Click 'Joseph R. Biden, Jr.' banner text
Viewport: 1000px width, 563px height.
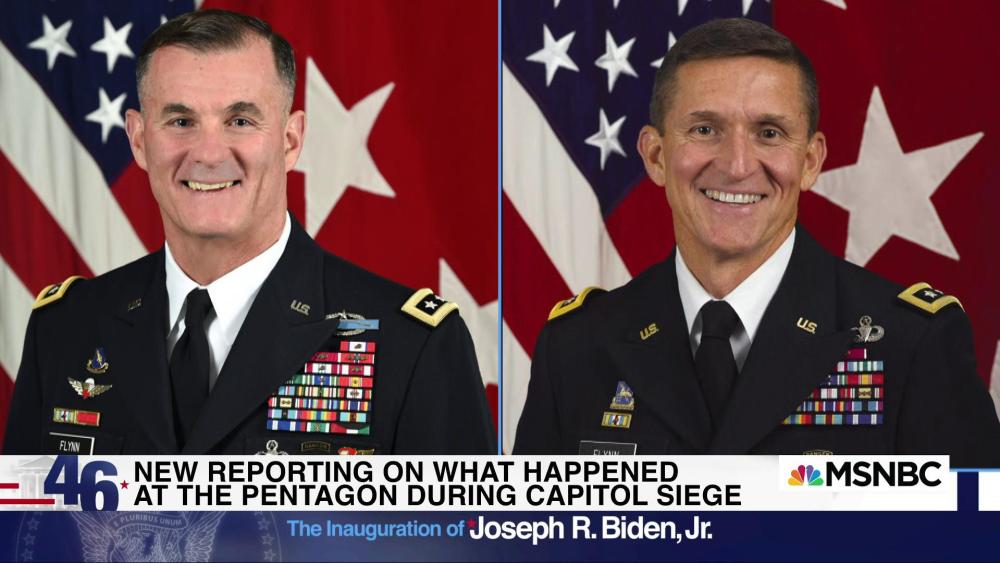(x=591, y=529)
